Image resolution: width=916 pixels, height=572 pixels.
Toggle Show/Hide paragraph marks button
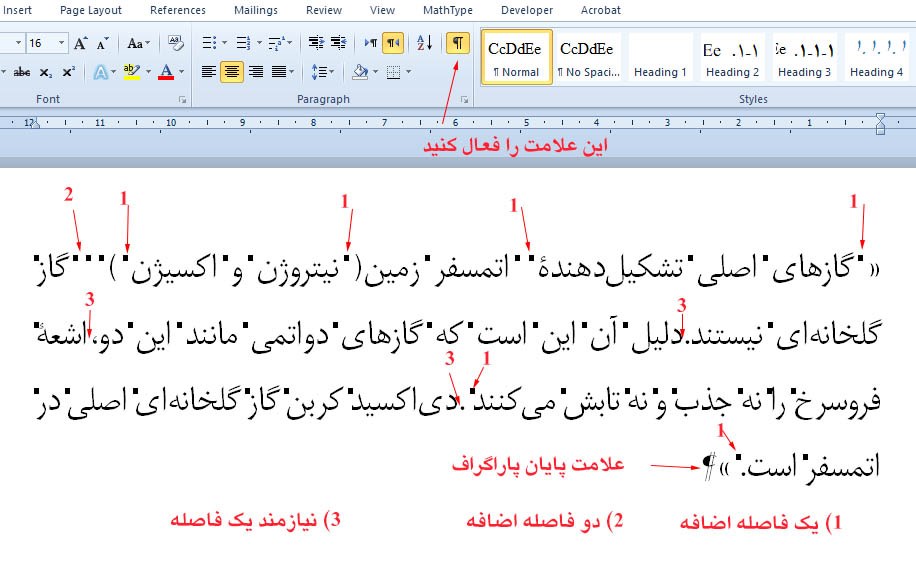point(457,43)
